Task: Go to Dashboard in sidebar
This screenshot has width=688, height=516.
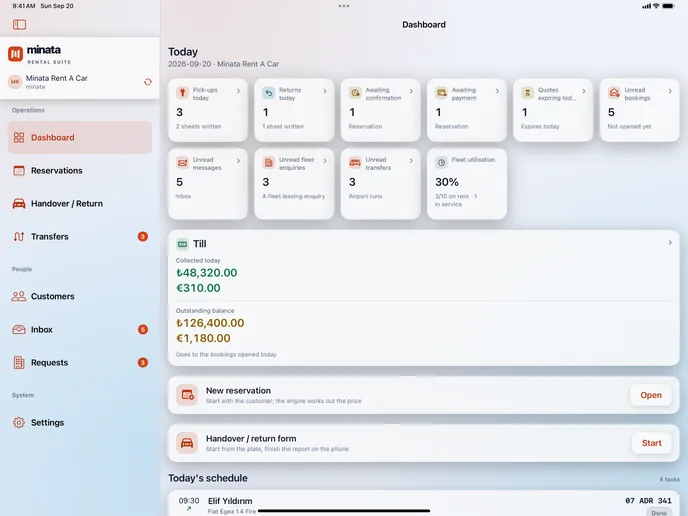Action: tap(80, 137)
